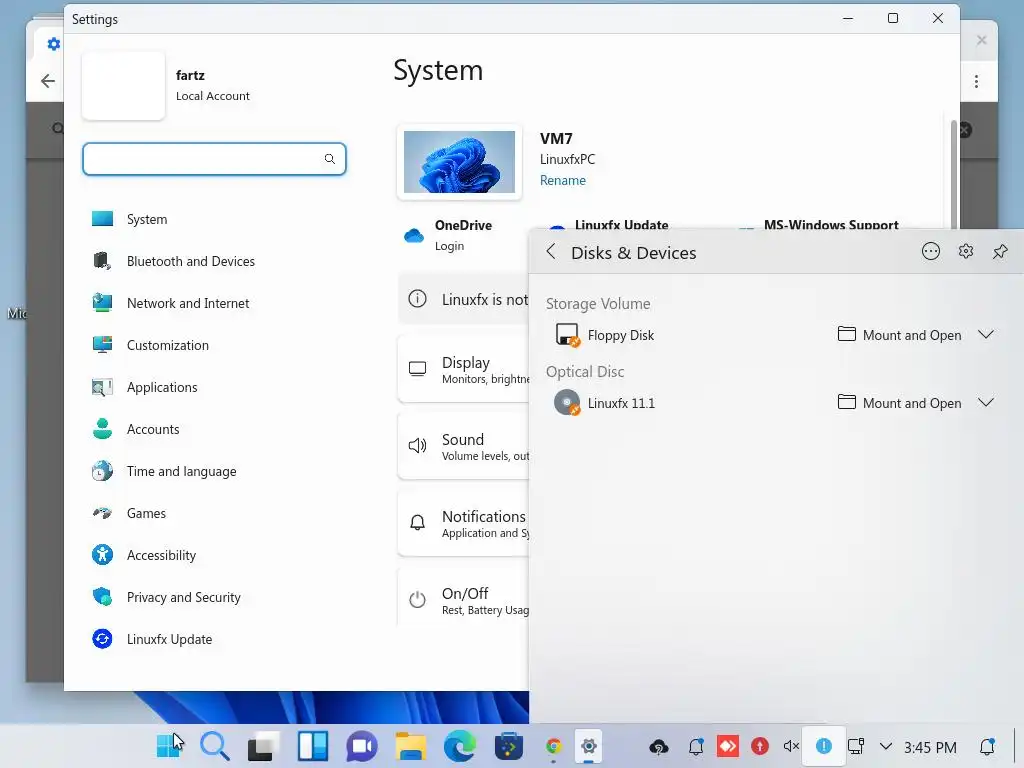This screenshot has width=1024, height=768.
Task: Expand the hidden tray icons chevron
Action: pyautogui.click(x=886, y=746)
